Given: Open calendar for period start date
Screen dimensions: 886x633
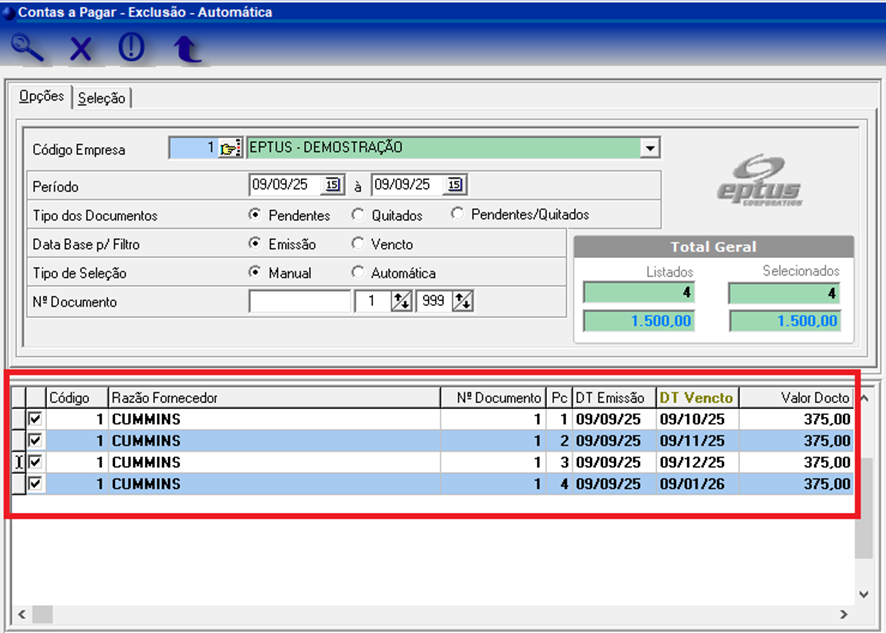Looking at the screenshot, I should coord(331,185).
